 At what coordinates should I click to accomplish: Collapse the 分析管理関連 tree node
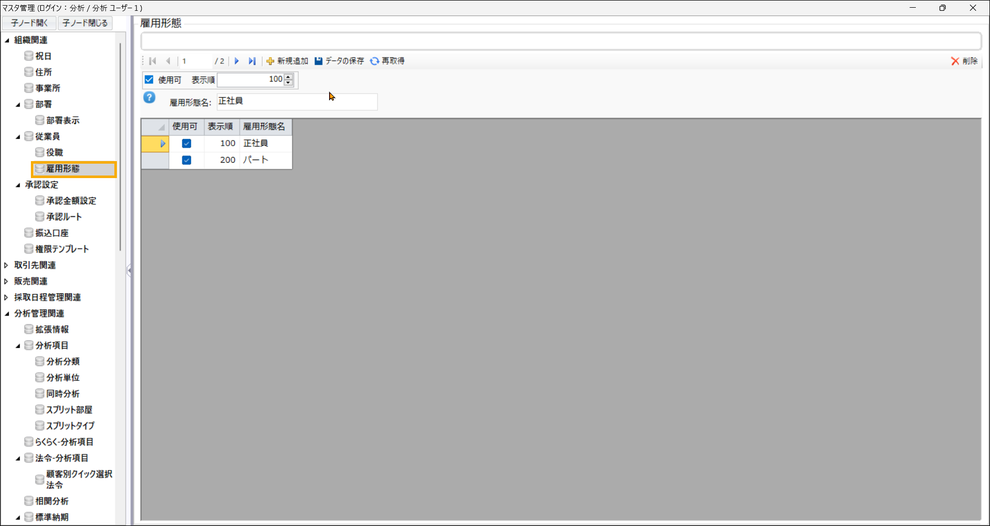(7, 314)
